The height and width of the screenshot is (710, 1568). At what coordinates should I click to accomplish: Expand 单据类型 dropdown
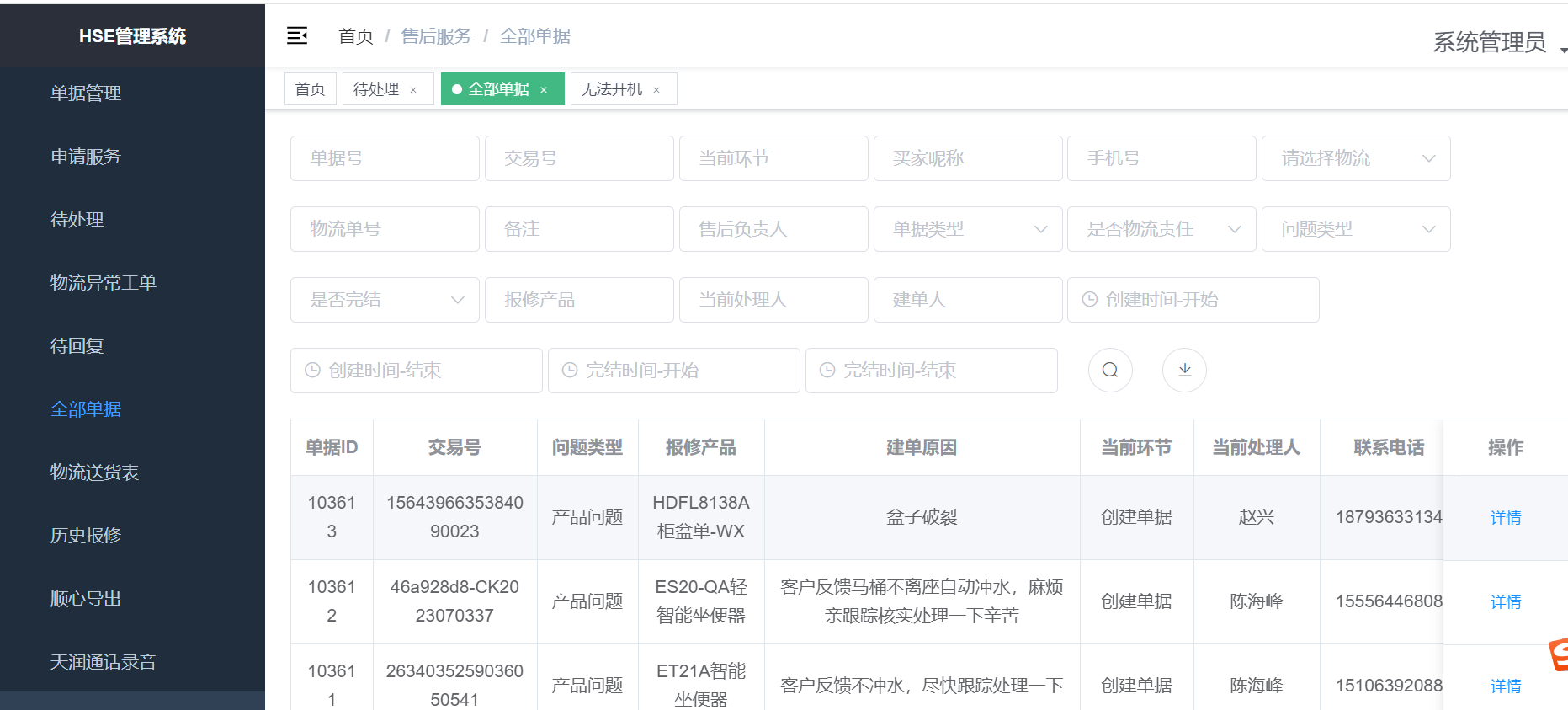click(x=968, y=229)
